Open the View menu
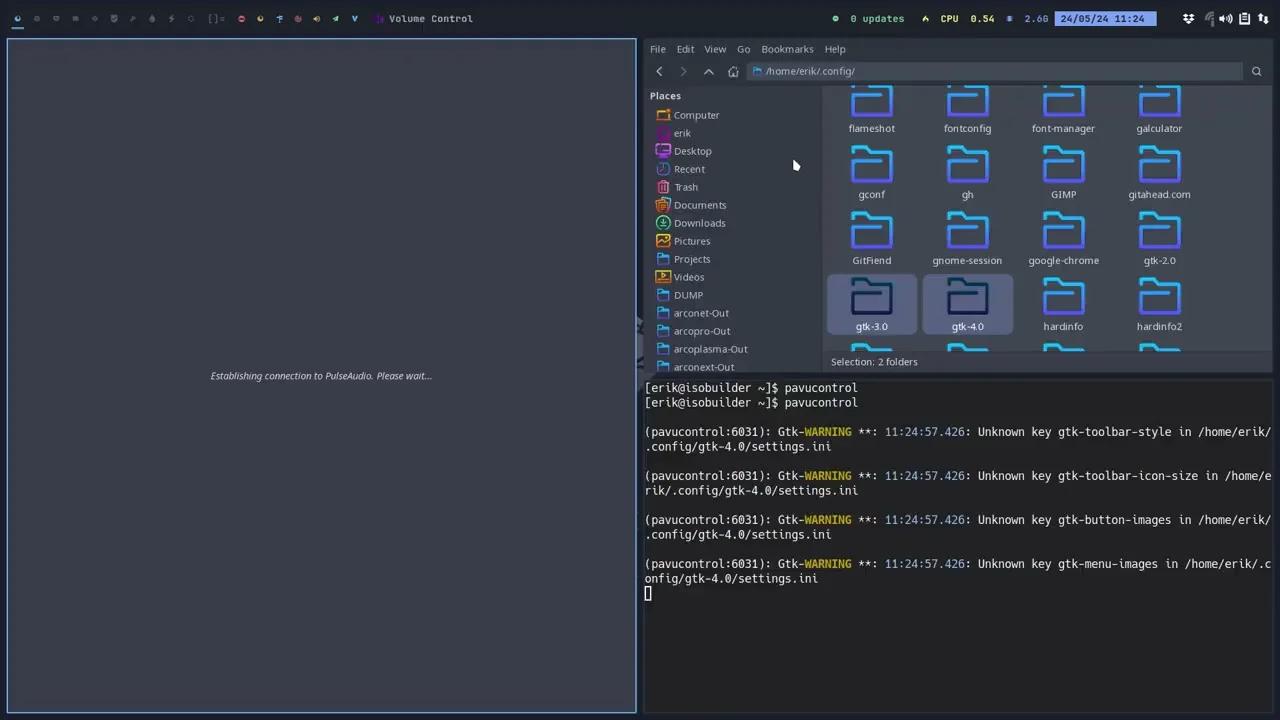This screenshot has width=1280, height=720. click(x=715, y=49)
